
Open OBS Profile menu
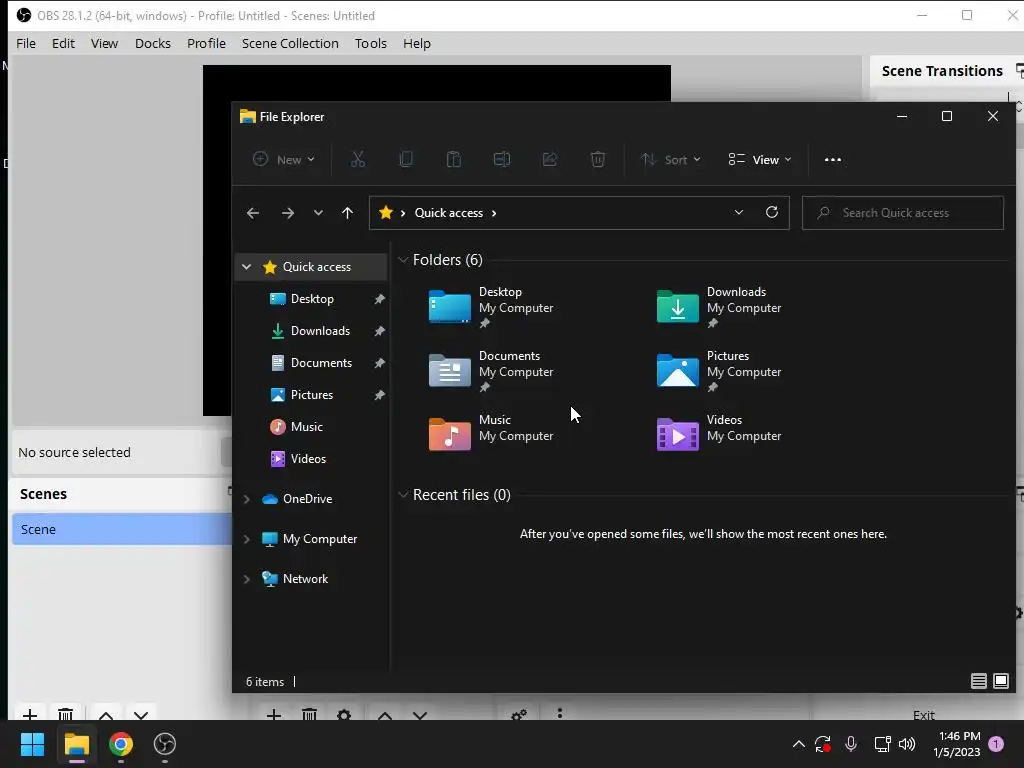206,43
